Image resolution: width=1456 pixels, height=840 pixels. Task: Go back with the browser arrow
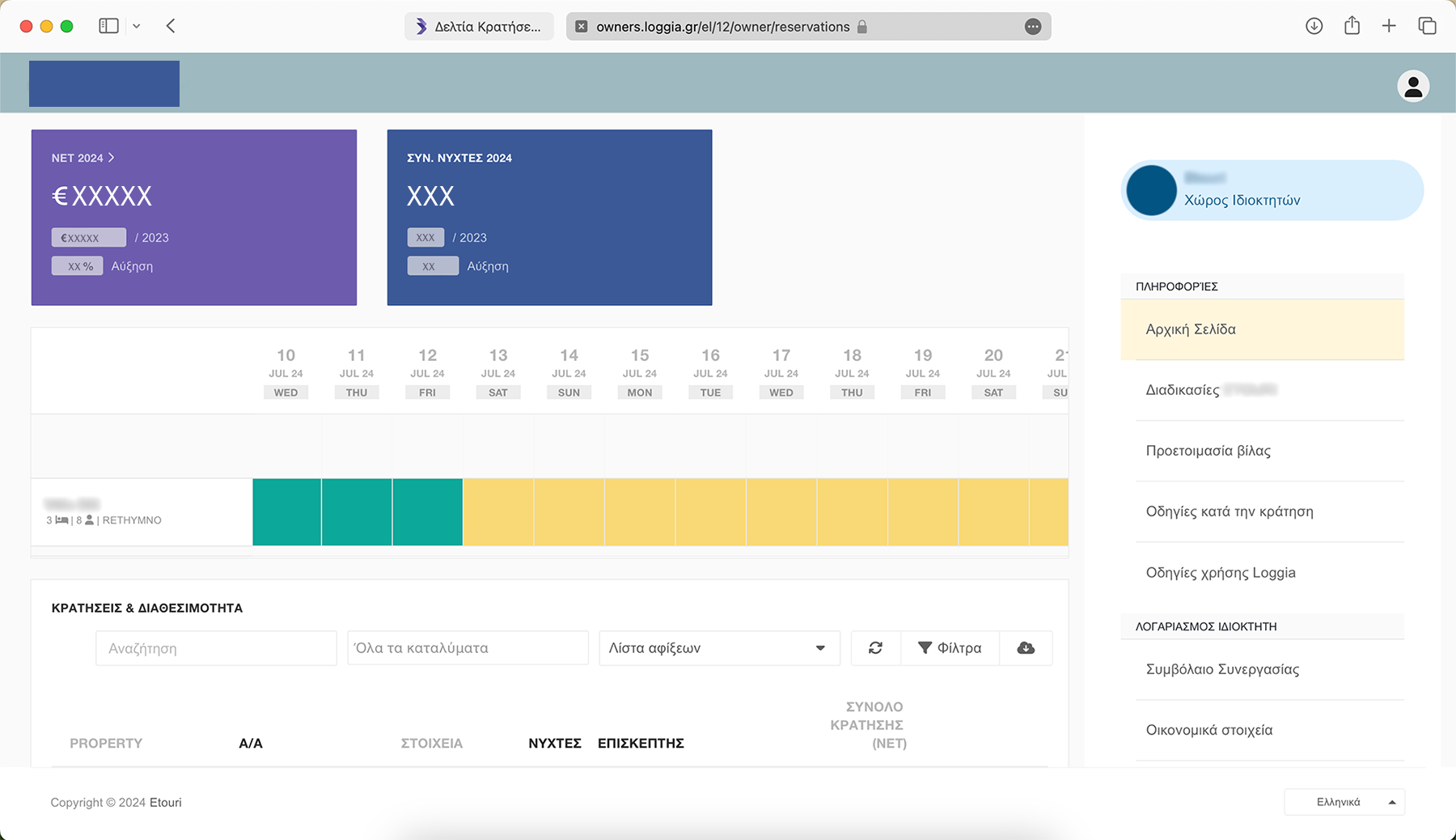click(171, 26)
